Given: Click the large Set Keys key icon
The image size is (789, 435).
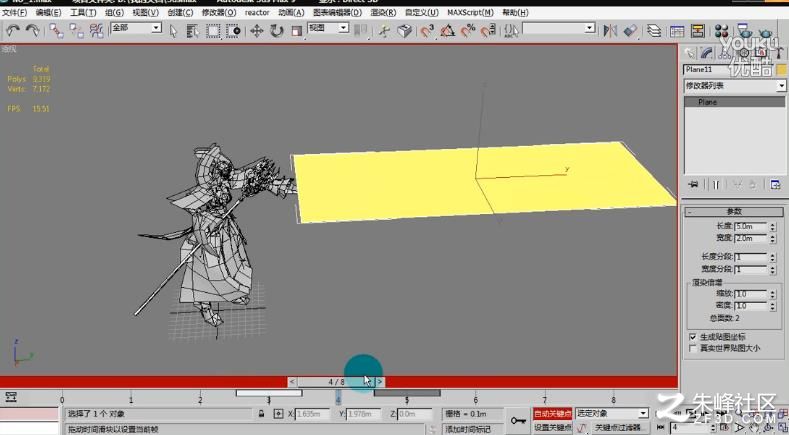Looking at the screenshot, I should coord(518,420).
